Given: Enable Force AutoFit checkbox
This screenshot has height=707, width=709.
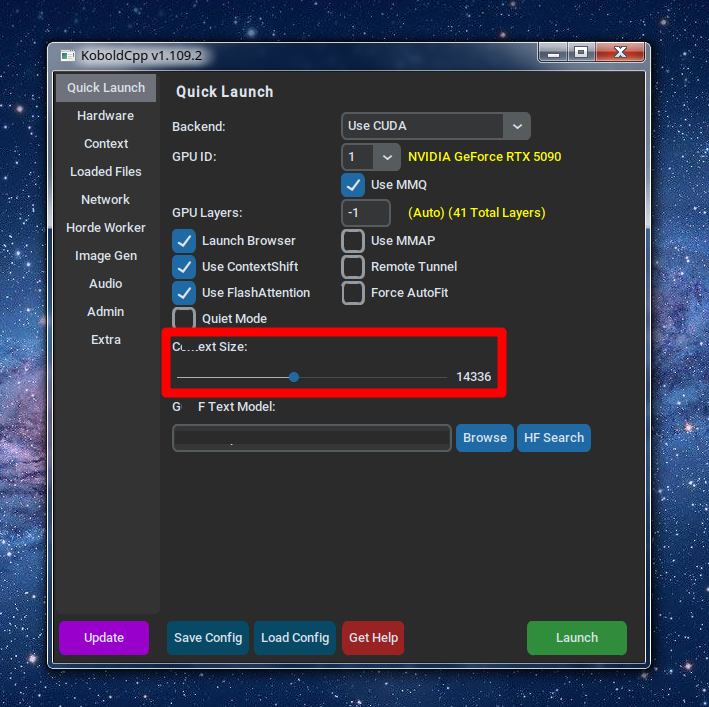Looking at the screenshot, I should coord(353,293).
